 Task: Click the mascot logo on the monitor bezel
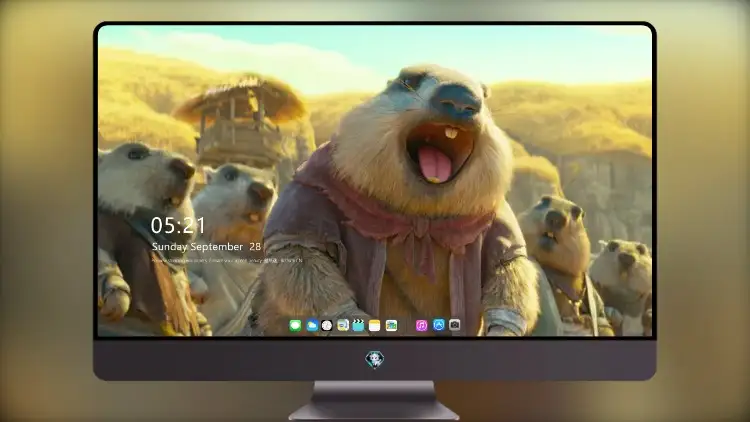pos(375,359)
